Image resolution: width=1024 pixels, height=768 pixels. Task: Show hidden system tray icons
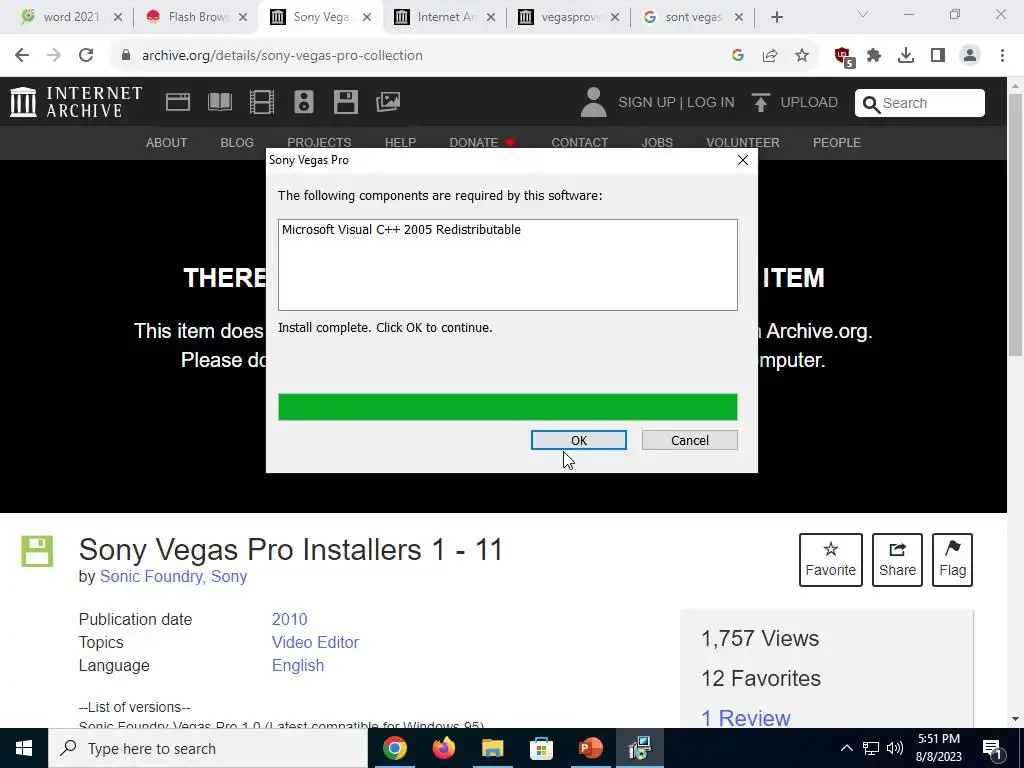tap(846, 748)
